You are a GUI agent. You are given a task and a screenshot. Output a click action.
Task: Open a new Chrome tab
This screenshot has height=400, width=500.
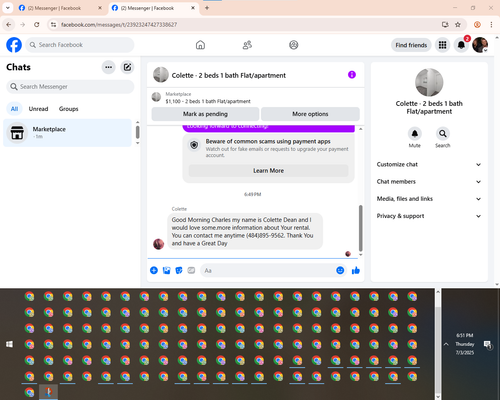207,8
